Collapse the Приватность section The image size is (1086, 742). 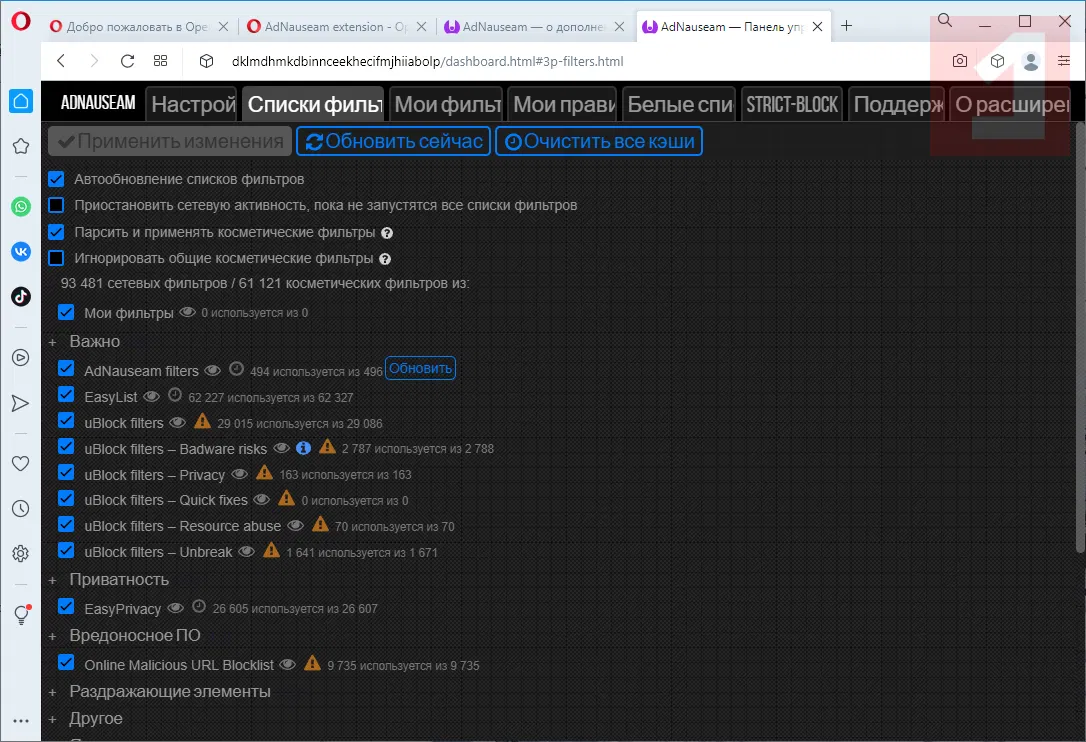click(x=118, y=579)
